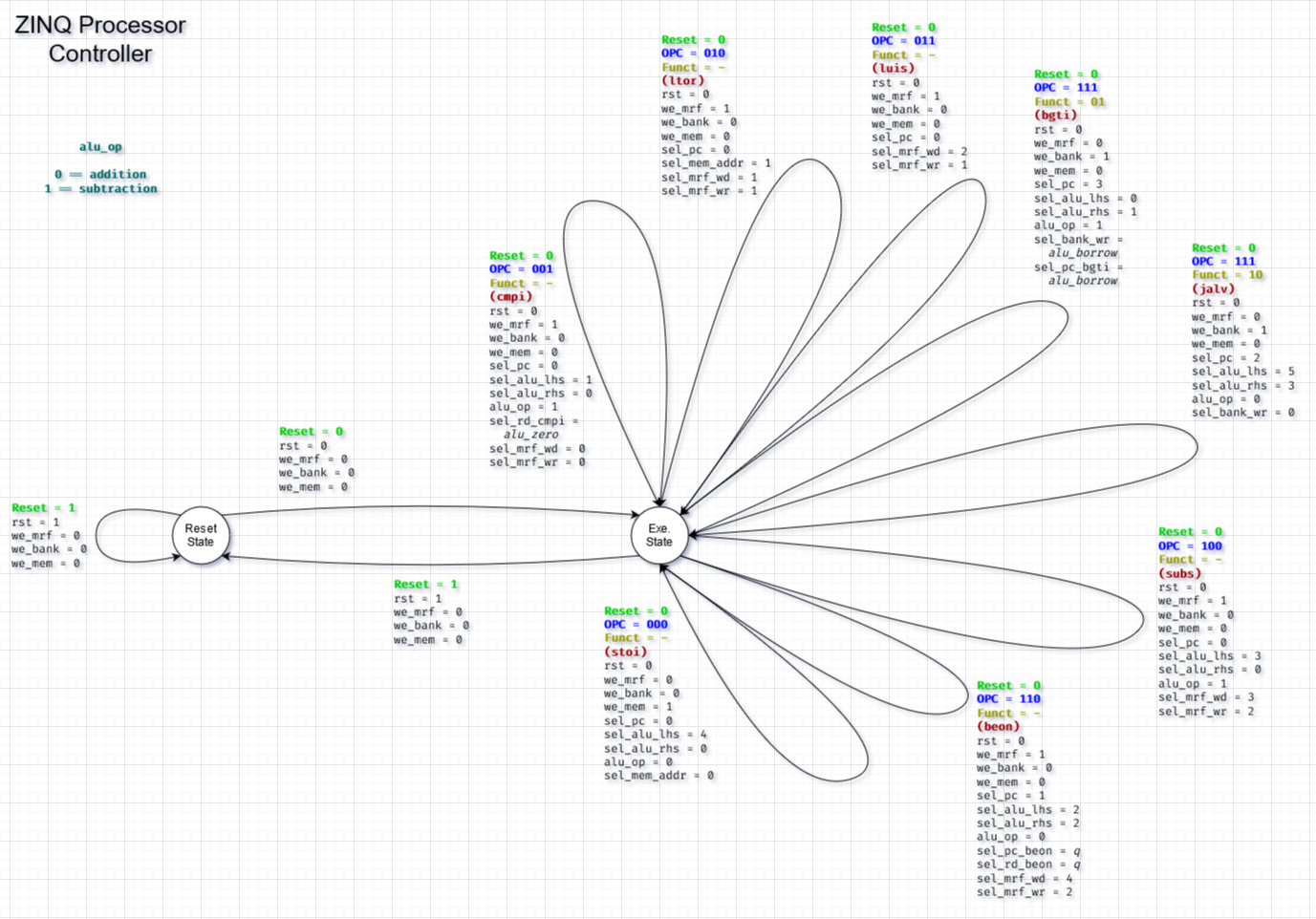Click the 'sel_pc_bgti =' line
The image size is (1316, 919).
pyautogui.click(x=1079, y=267)
